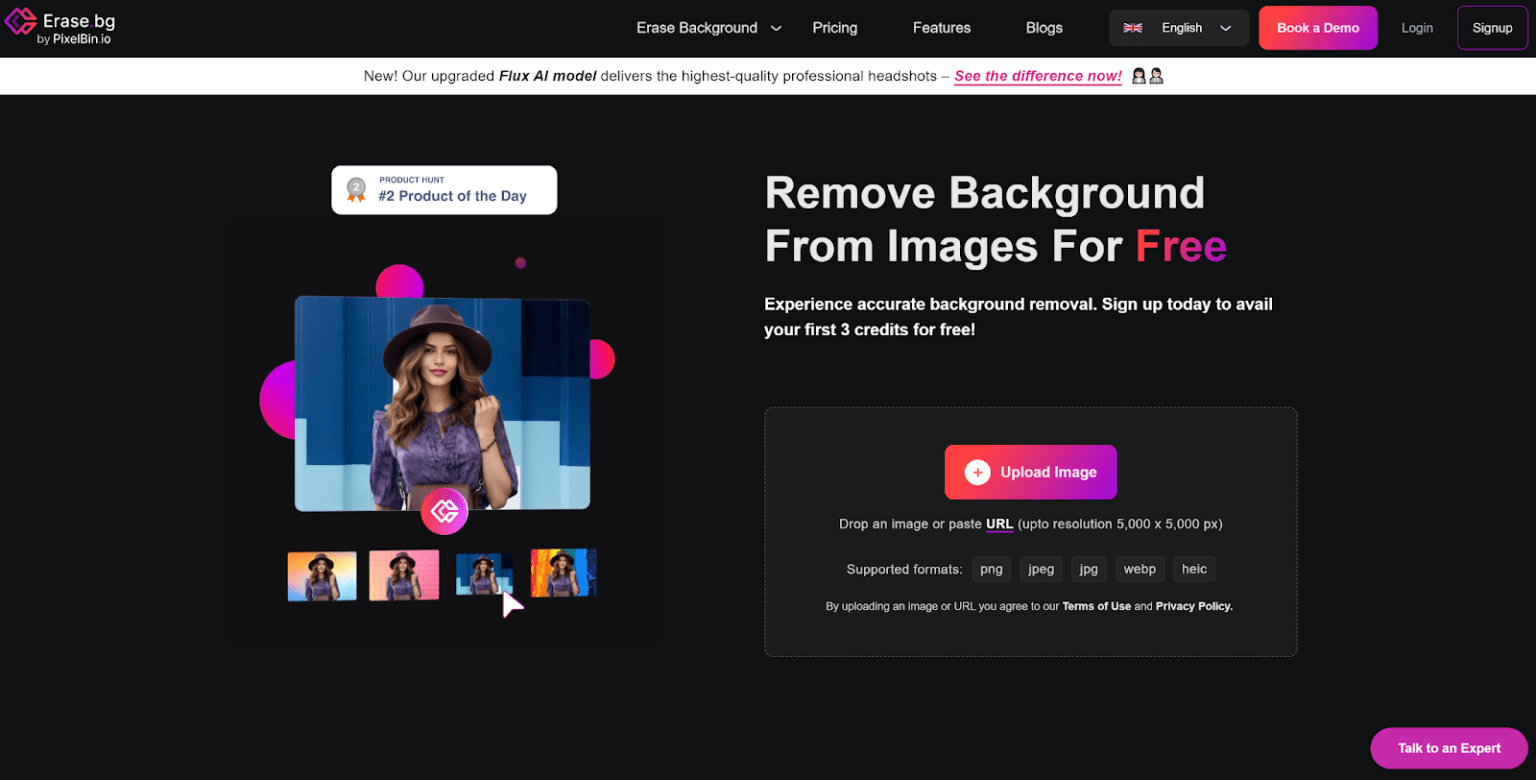1536x780 pixels.
Task: Navigate to the Blogs section
Action: pyautogui.click(x=1044, y=28)
